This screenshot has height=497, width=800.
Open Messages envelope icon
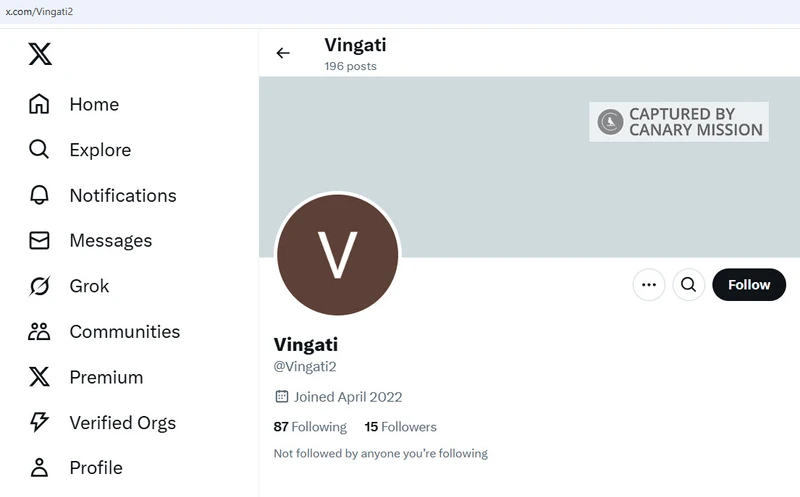39,240
